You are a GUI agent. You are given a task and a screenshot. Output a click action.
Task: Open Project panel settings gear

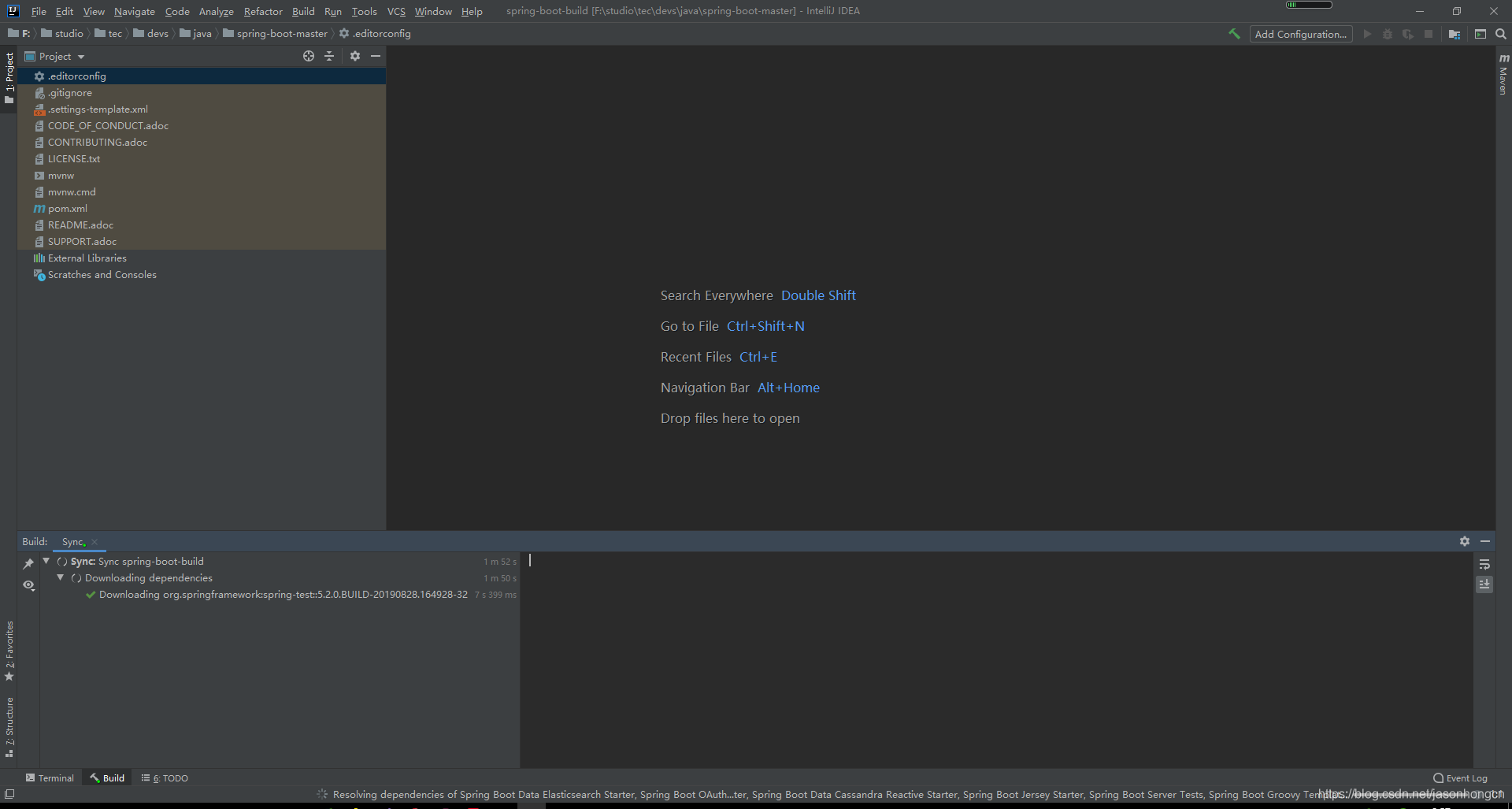tap(355, 56)
